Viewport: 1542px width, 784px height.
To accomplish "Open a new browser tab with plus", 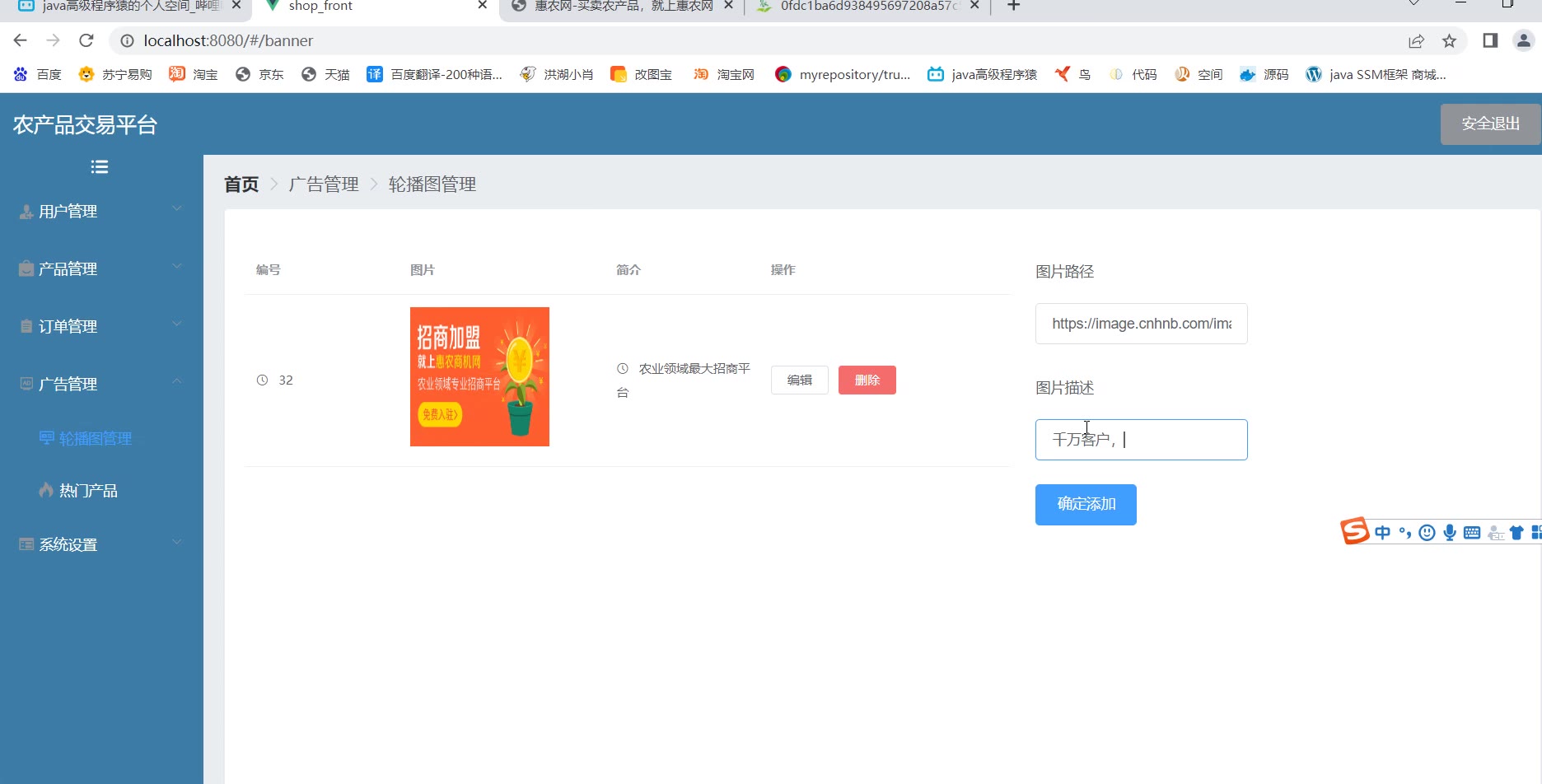I will 1014,7.
